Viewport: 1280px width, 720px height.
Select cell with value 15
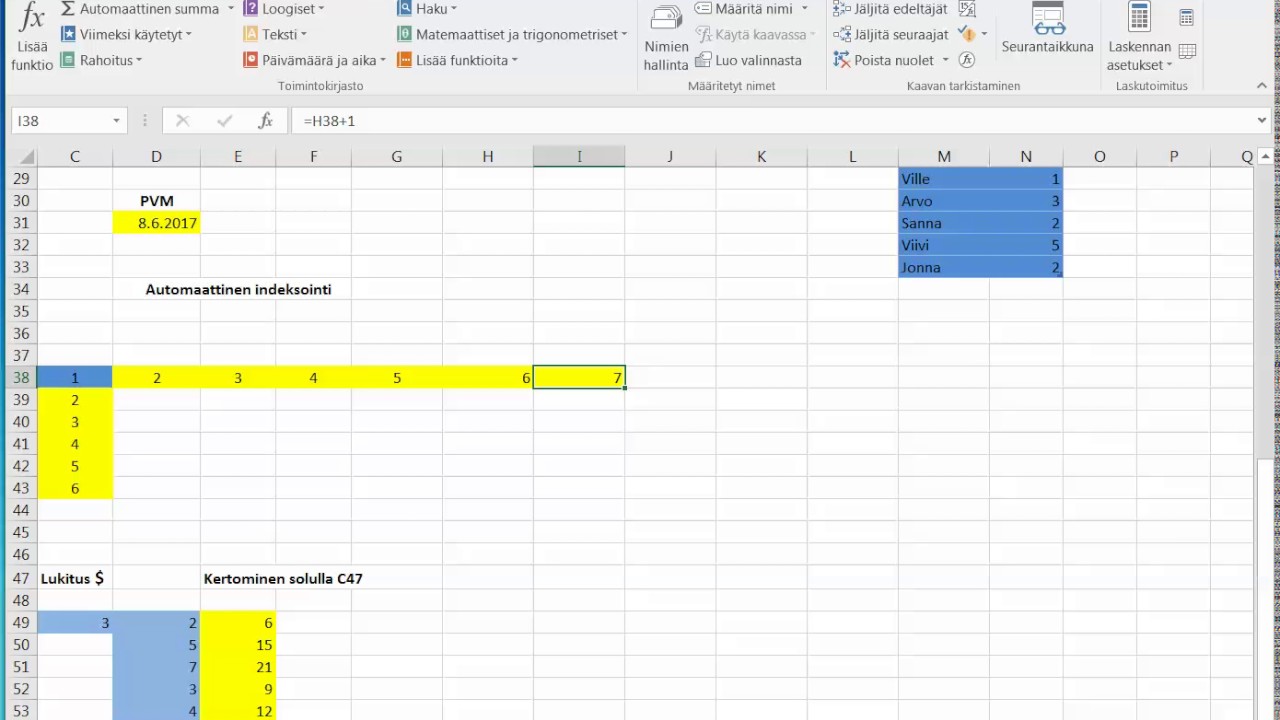click(x=238, y=645)
